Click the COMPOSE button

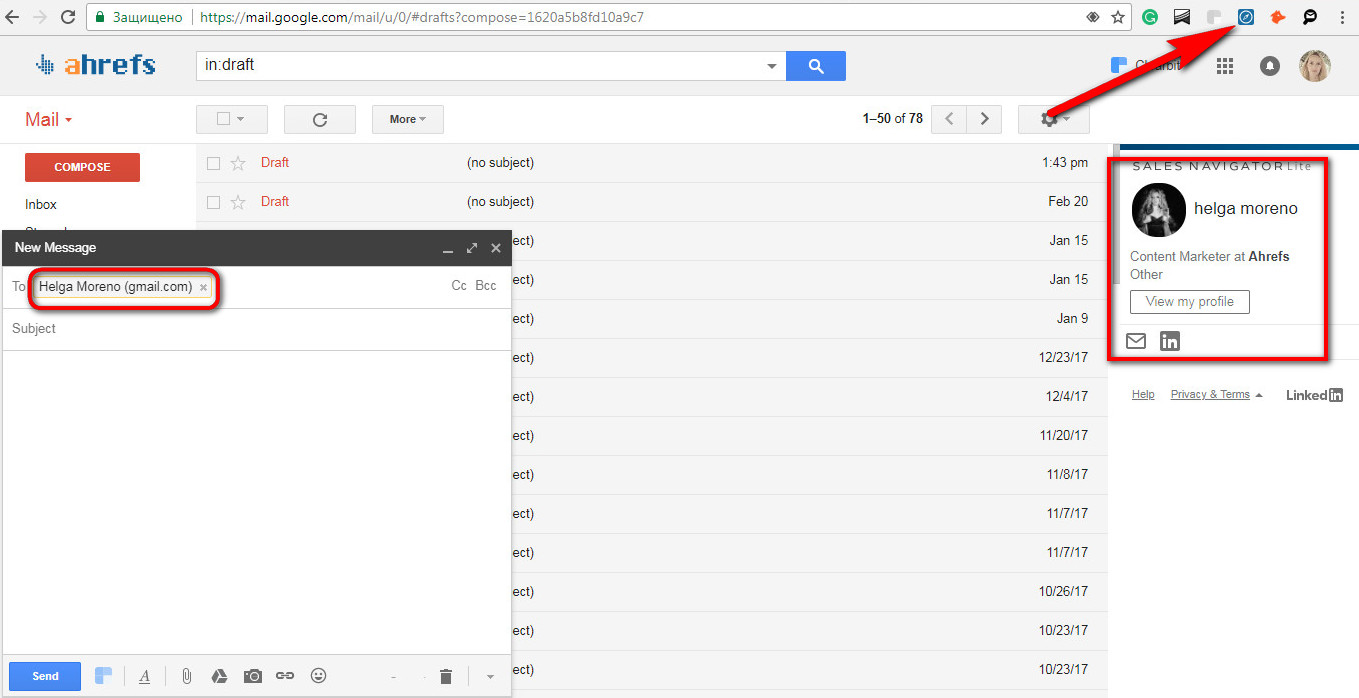tap(82, 167)
